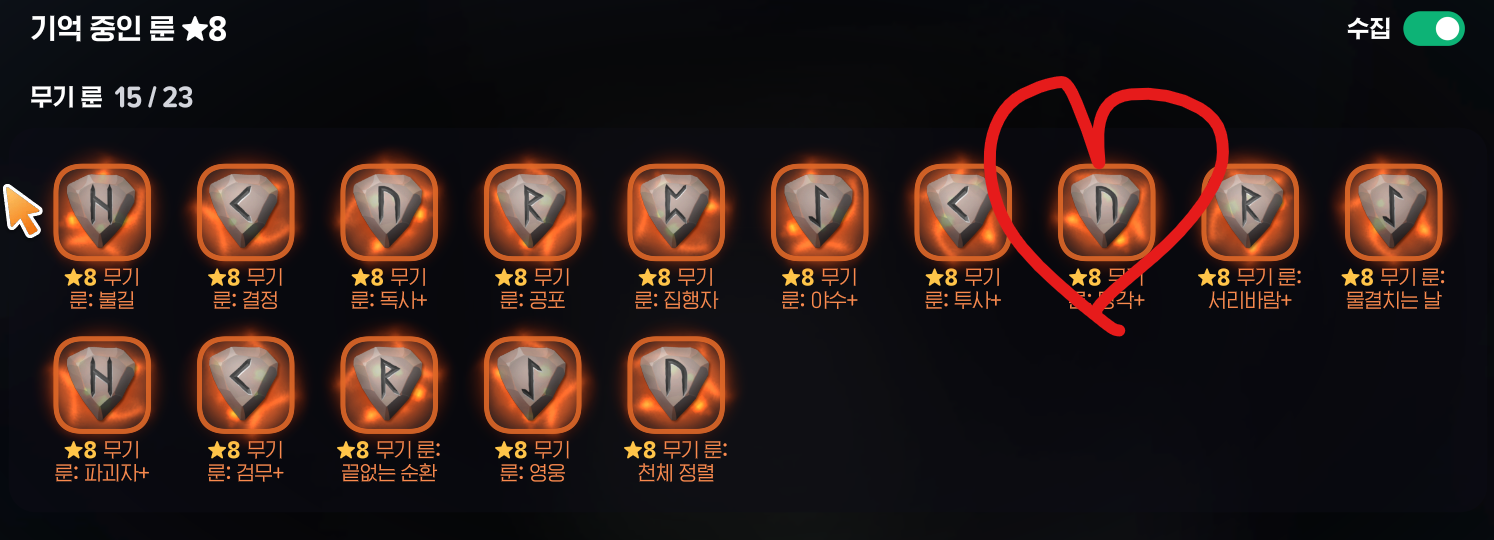Viewport: 1494px width, 540px height.
Task: Select the 천체 정렬 weapon rune icon
Action: tap(676, 385)
